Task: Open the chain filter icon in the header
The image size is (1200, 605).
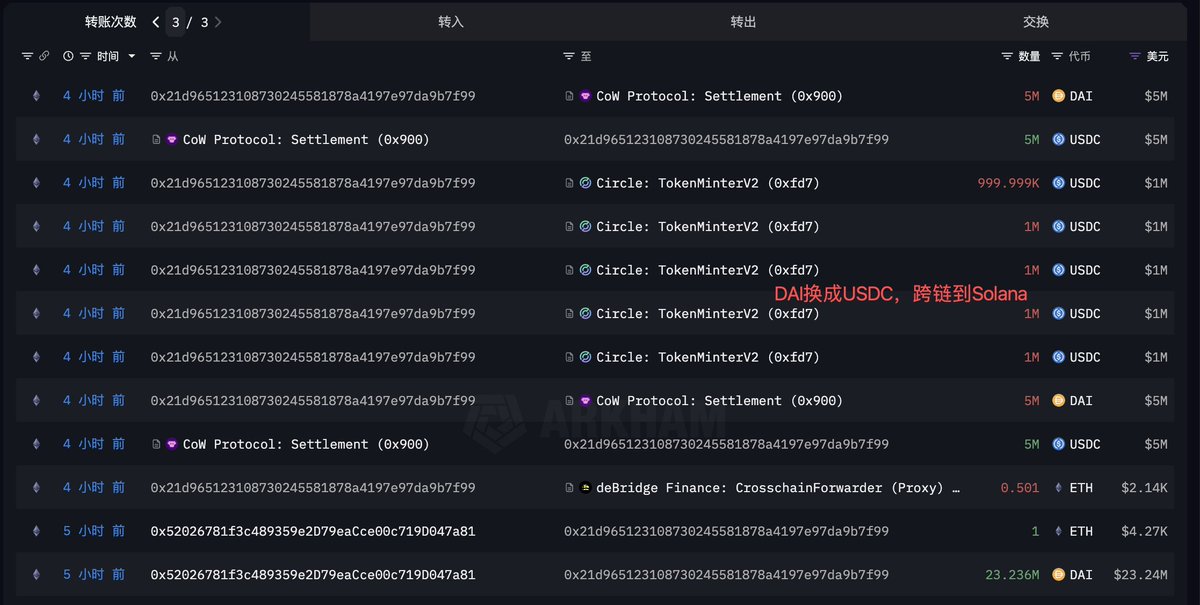Action: [27, 57]
